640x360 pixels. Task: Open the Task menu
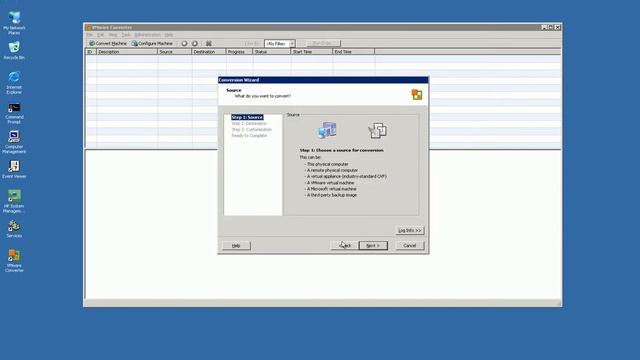pos(126,35)
